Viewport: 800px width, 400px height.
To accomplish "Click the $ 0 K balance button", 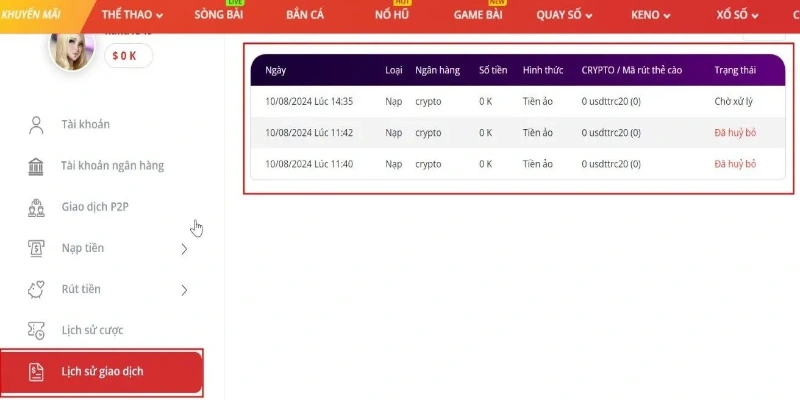I will coord(128,56).
